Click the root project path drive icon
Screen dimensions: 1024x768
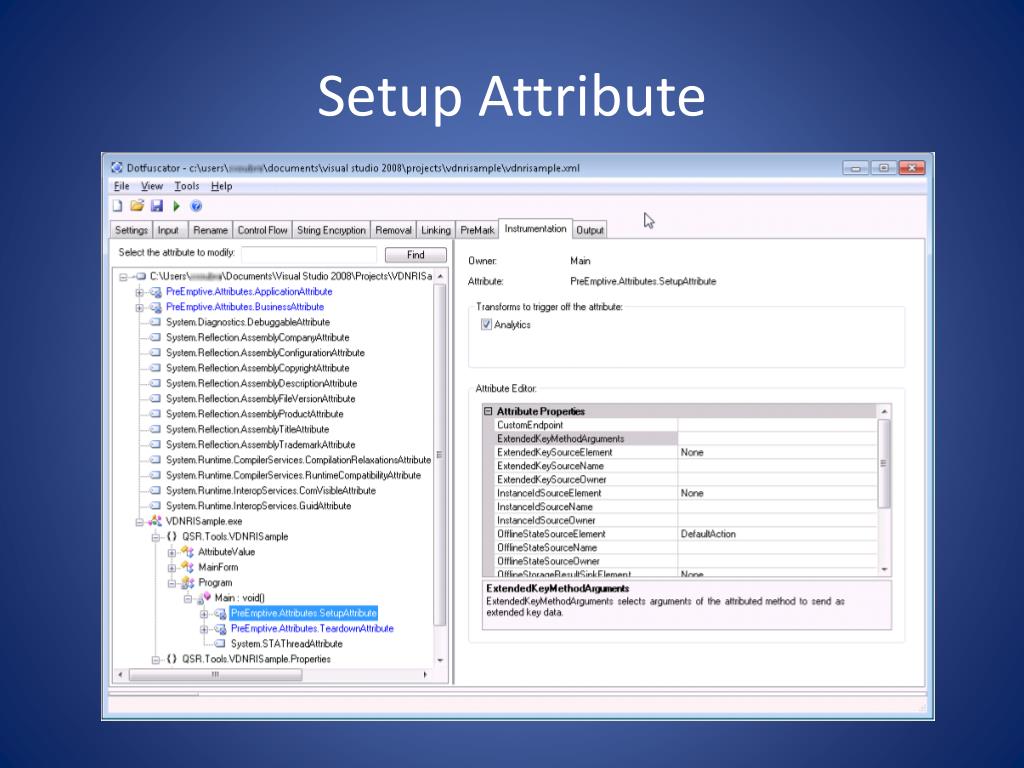click(140, 276)
